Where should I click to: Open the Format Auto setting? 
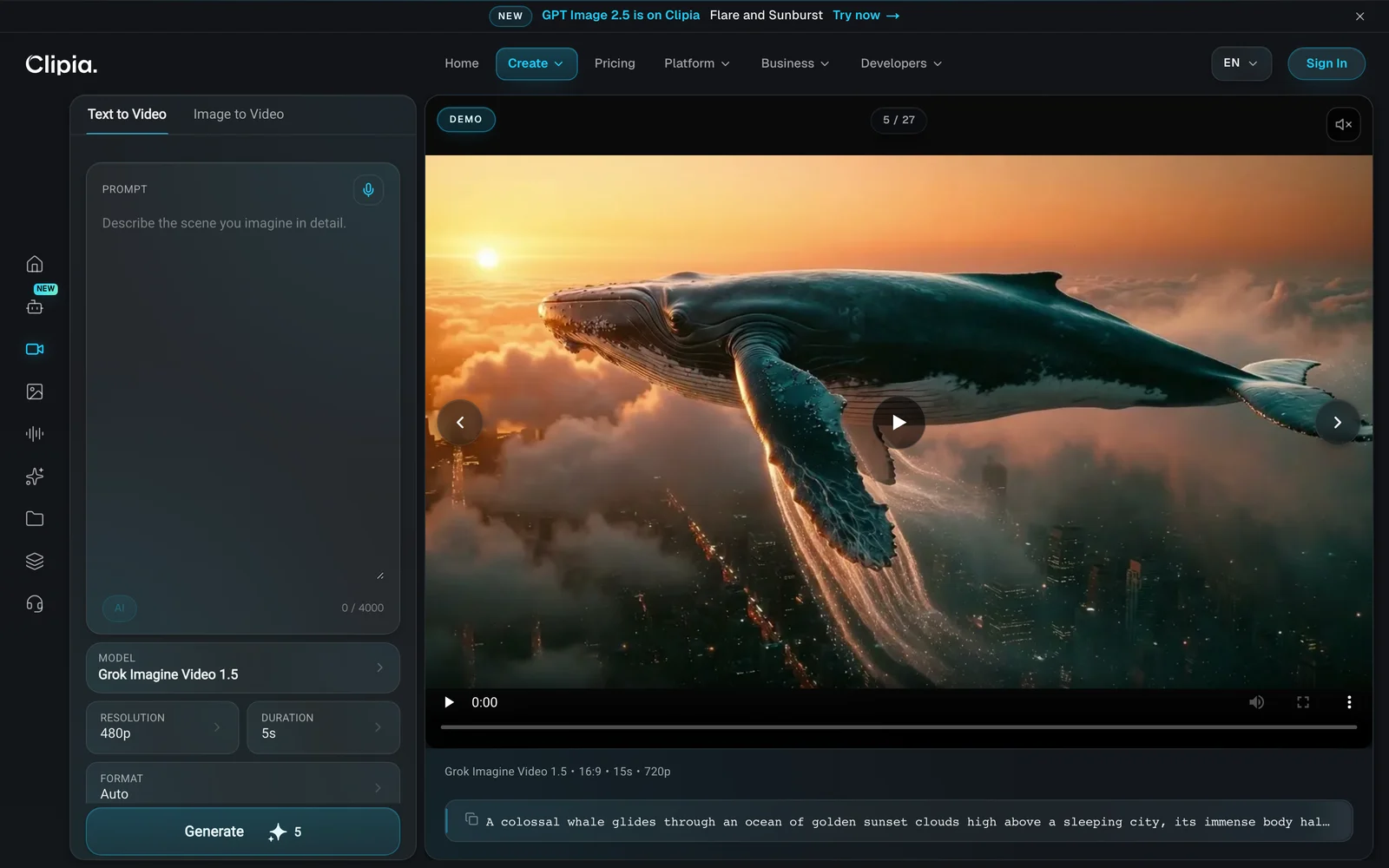243,784
